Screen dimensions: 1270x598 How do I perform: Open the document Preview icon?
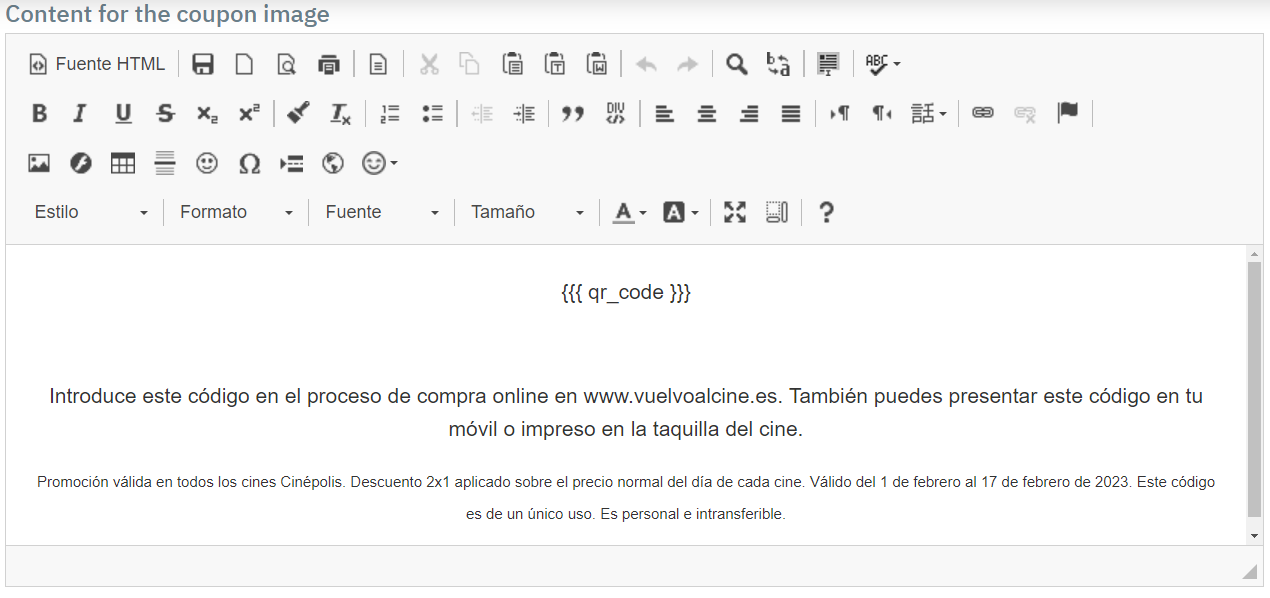[286, 64]
